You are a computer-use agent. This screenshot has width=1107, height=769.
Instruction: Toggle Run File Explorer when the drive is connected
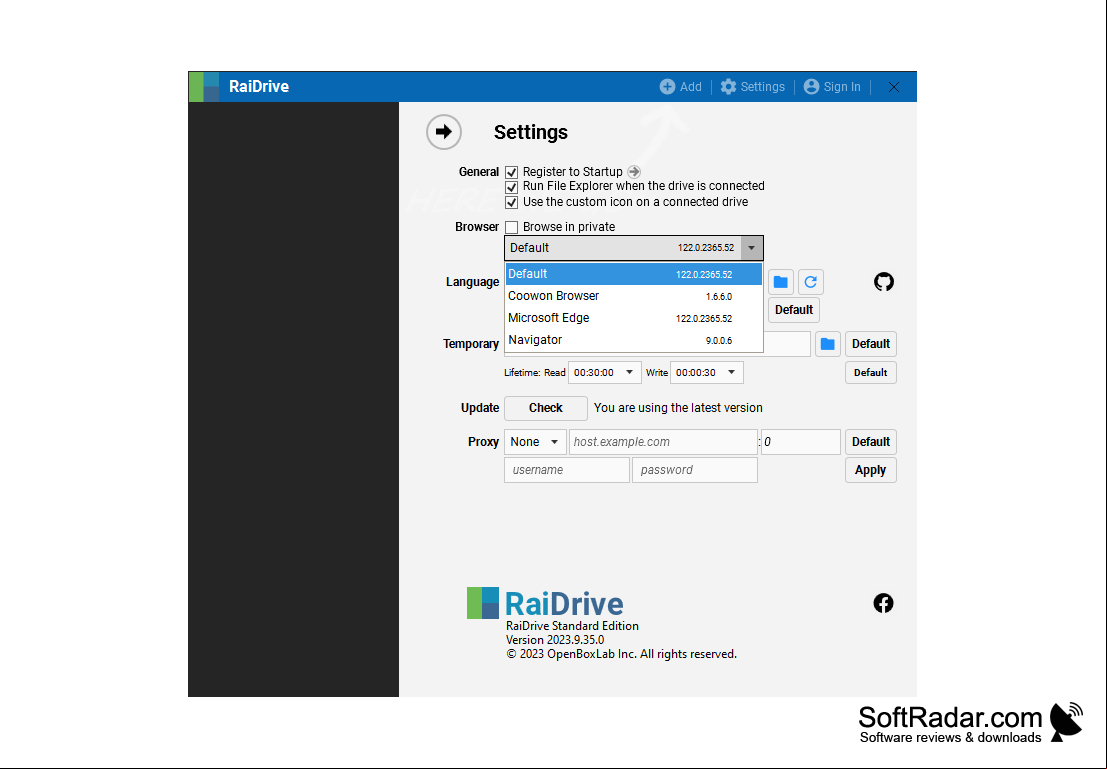[512, 187]
